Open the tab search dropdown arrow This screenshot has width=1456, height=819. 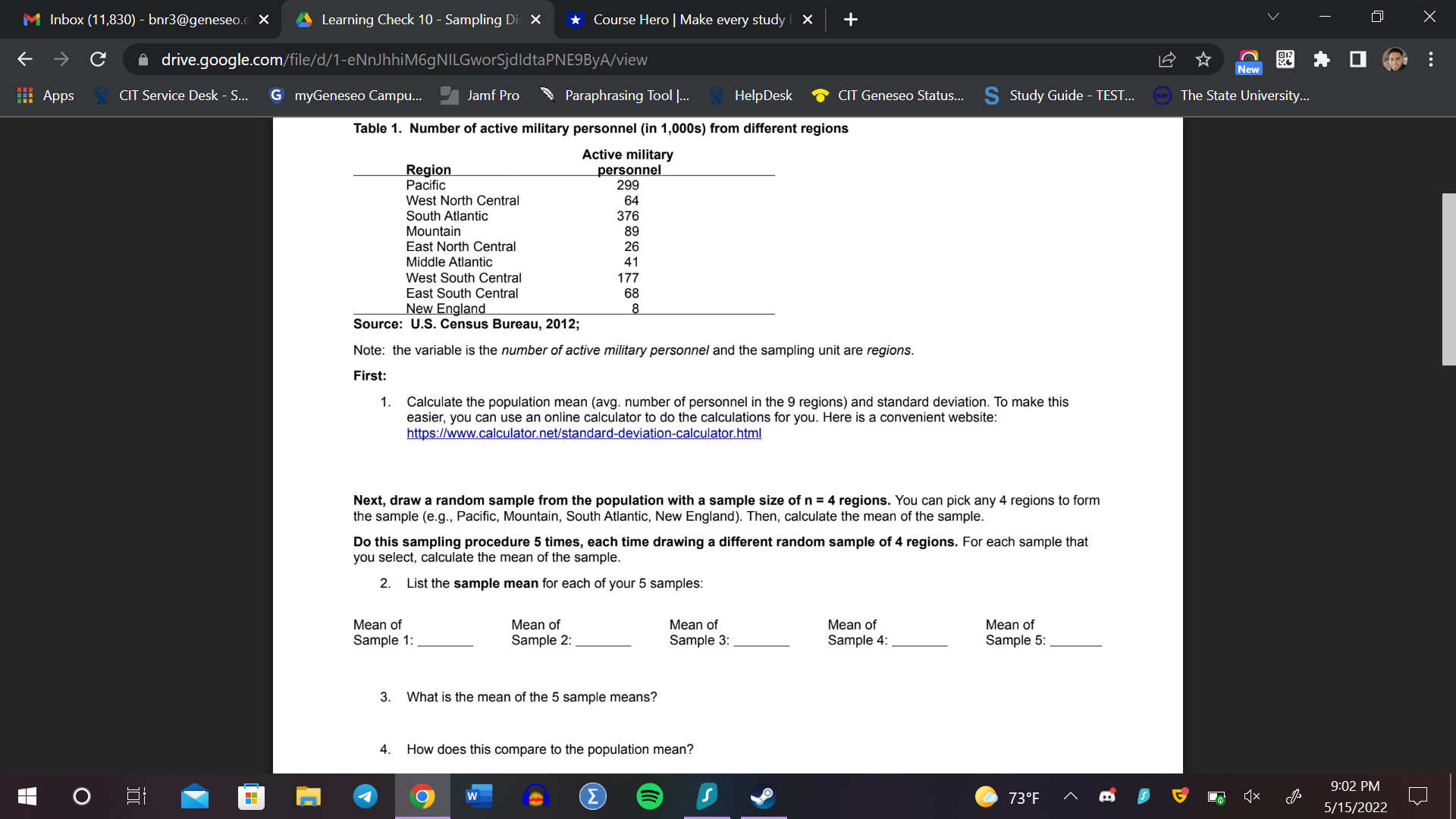click(1272, 15)
